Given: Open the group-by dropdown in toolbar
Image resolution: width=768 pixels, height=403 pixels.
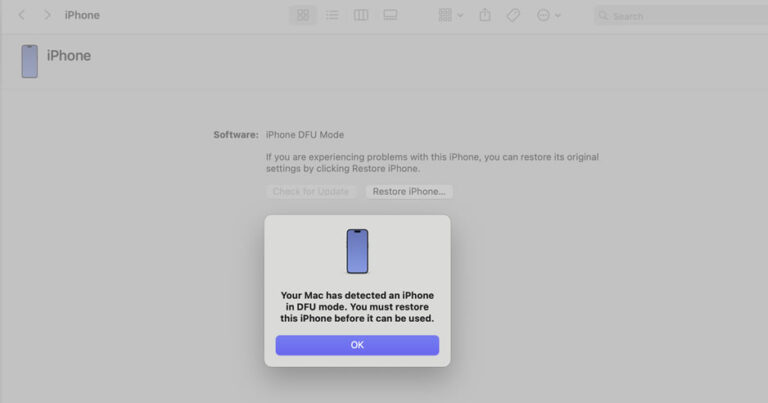Looking at the screenshot, I should pos(450,15).
